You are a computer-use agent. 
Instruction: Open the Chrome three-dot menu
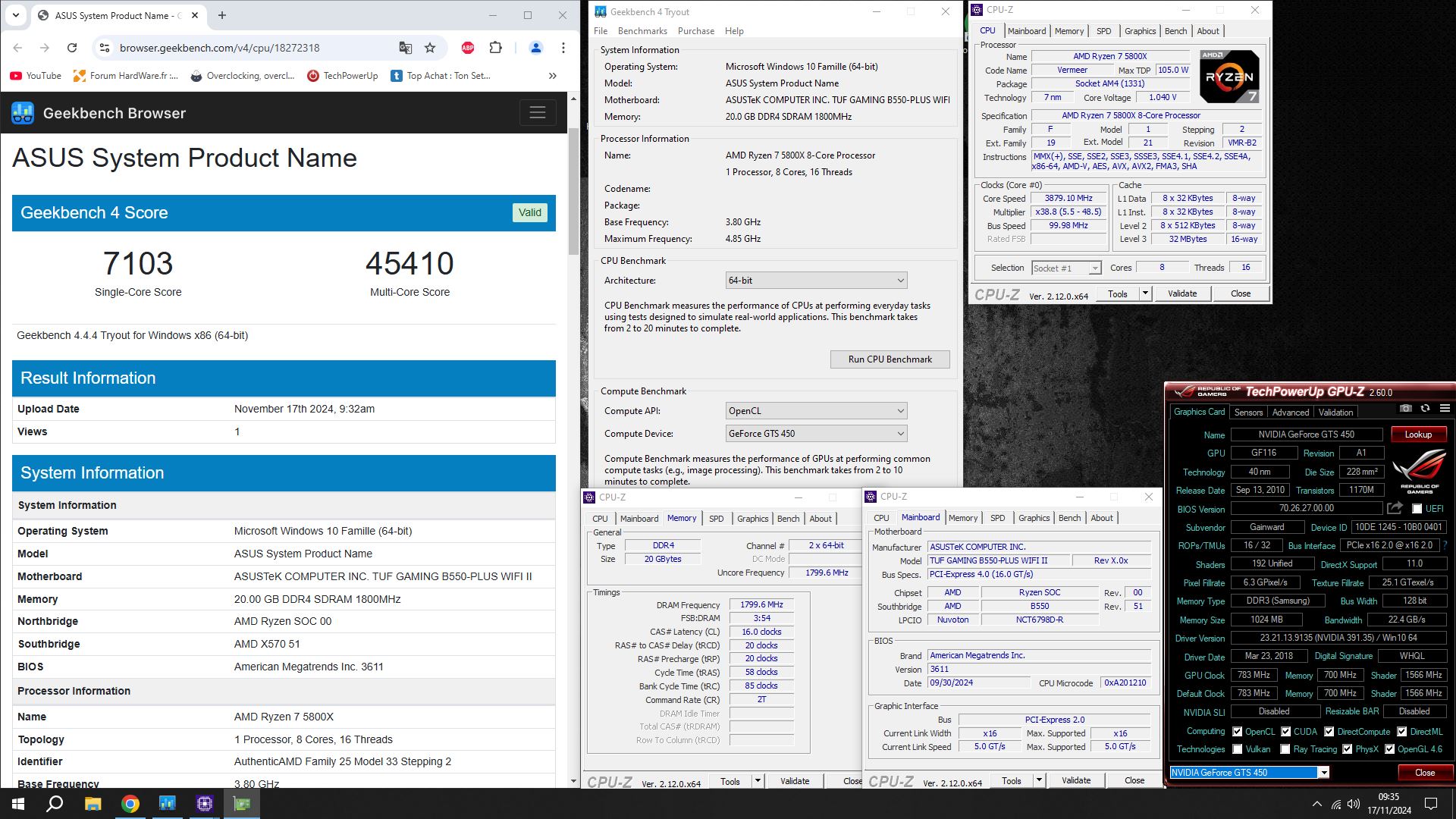563,48
